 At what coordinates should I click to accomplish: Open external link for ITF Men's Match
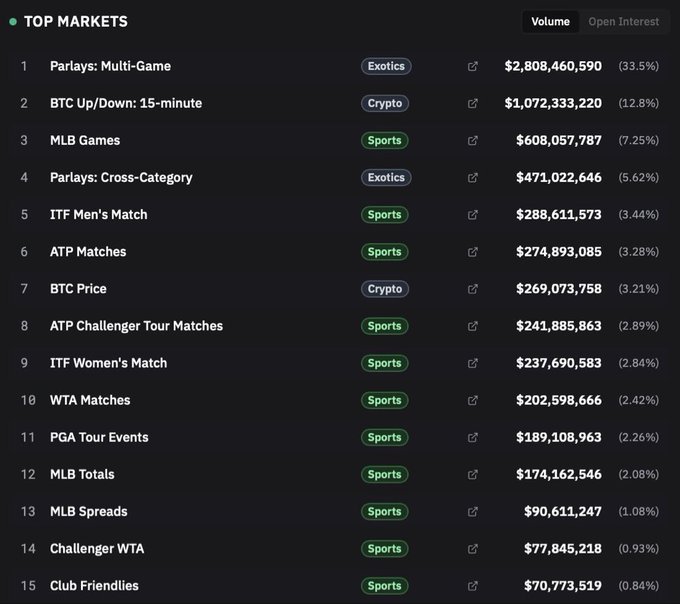pyautogui.click(x=473, y=215)
